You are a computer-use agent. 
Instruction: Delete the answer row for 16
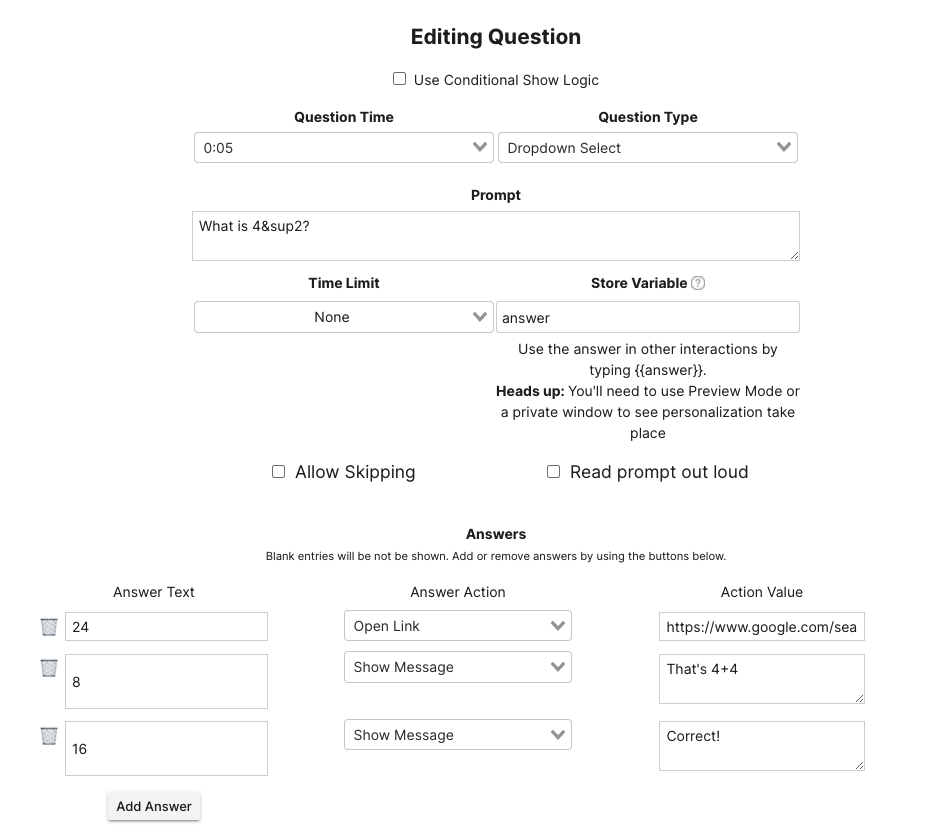(49, 736)
